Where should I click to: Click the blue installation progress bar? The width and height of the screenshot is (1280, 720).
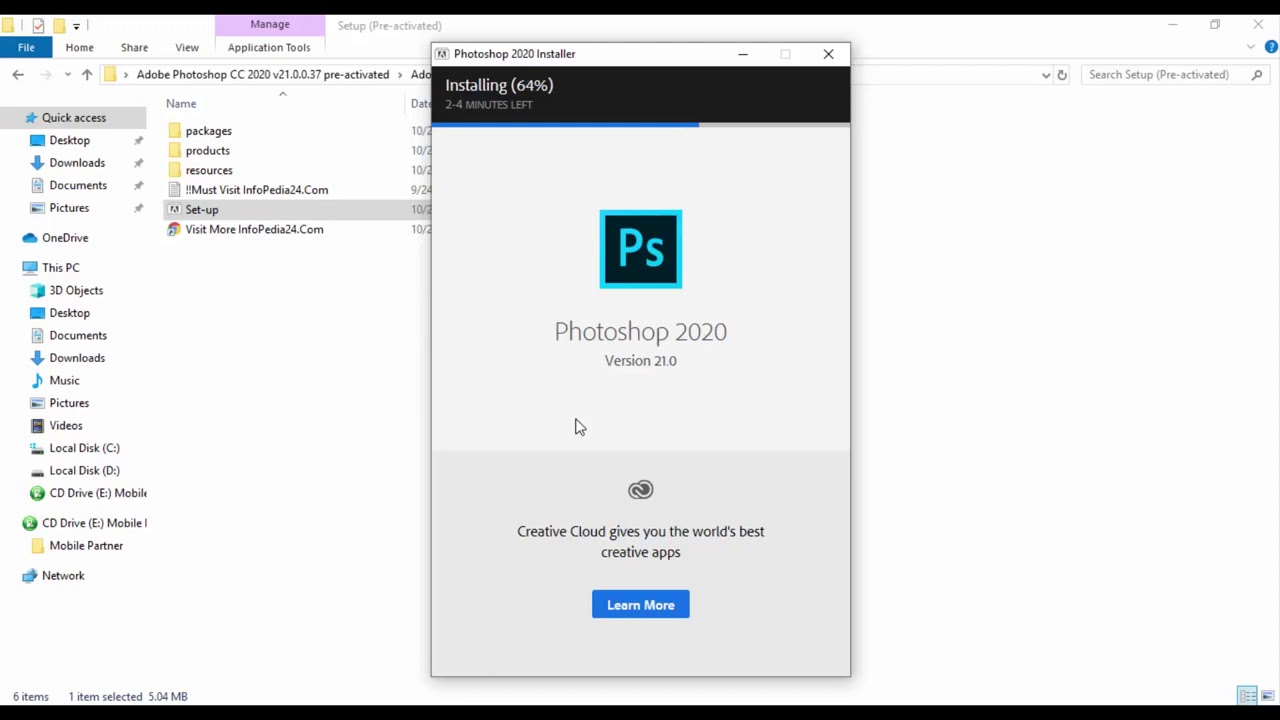coord(565,124)
